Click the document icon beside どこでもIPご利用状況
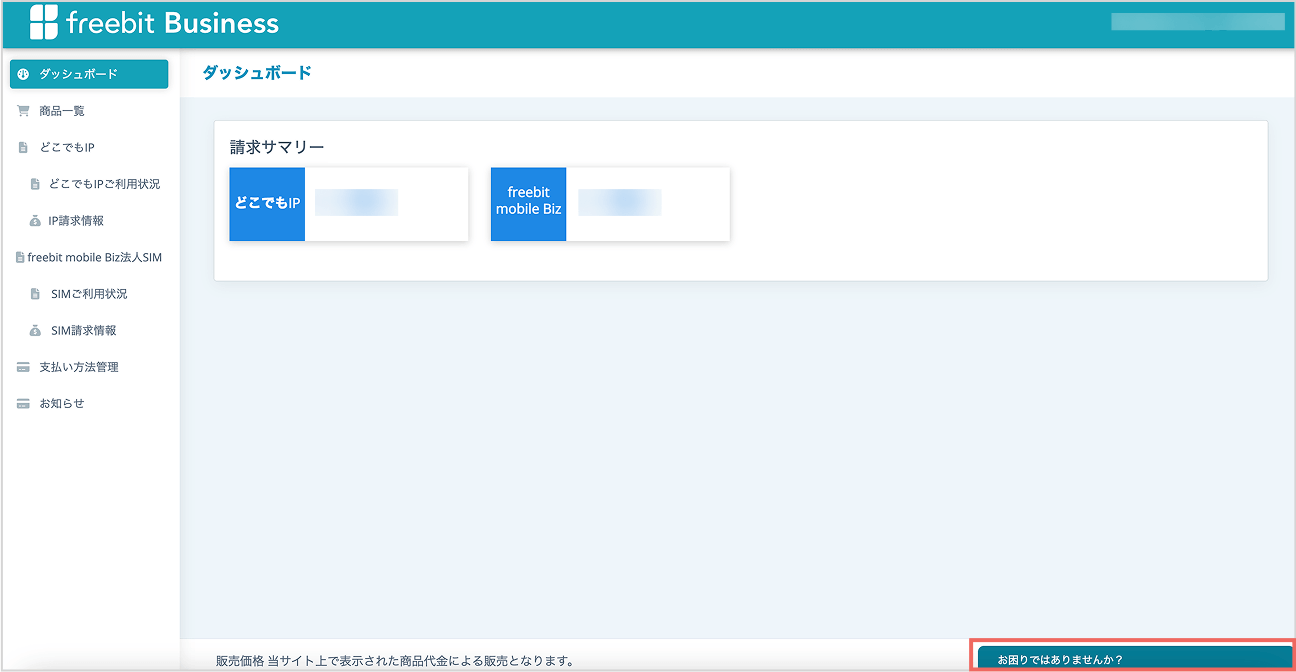Image resolution: width=1296 pixels, height=672 pixels. click(35, 184)
